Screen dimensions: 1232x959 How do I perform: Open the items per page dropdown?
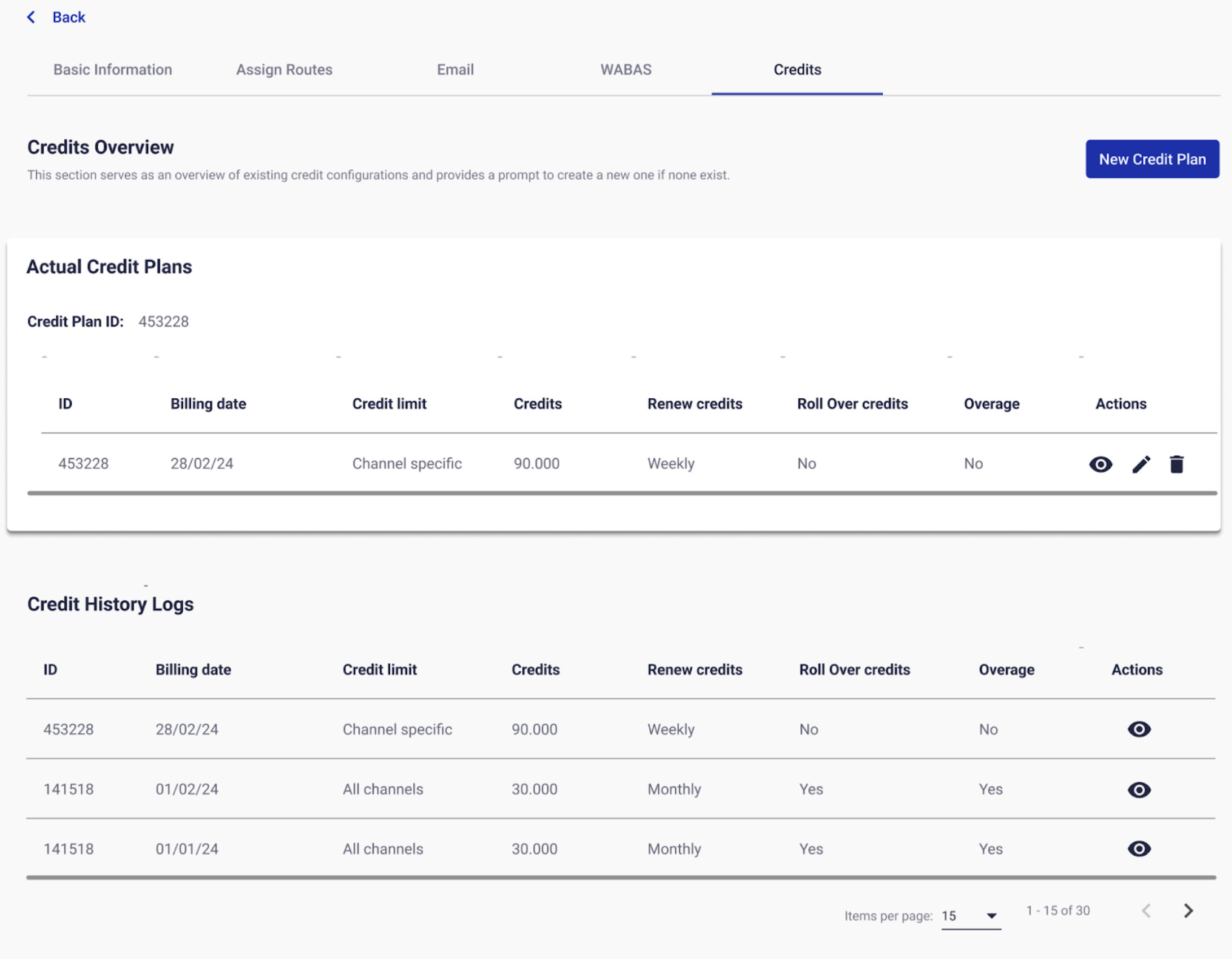tap(969, 916)
